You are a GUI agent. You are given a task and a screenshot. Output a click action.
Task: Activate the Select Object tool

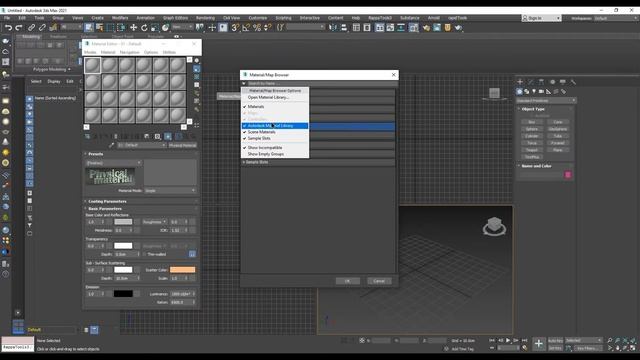(x=89, y=28)
